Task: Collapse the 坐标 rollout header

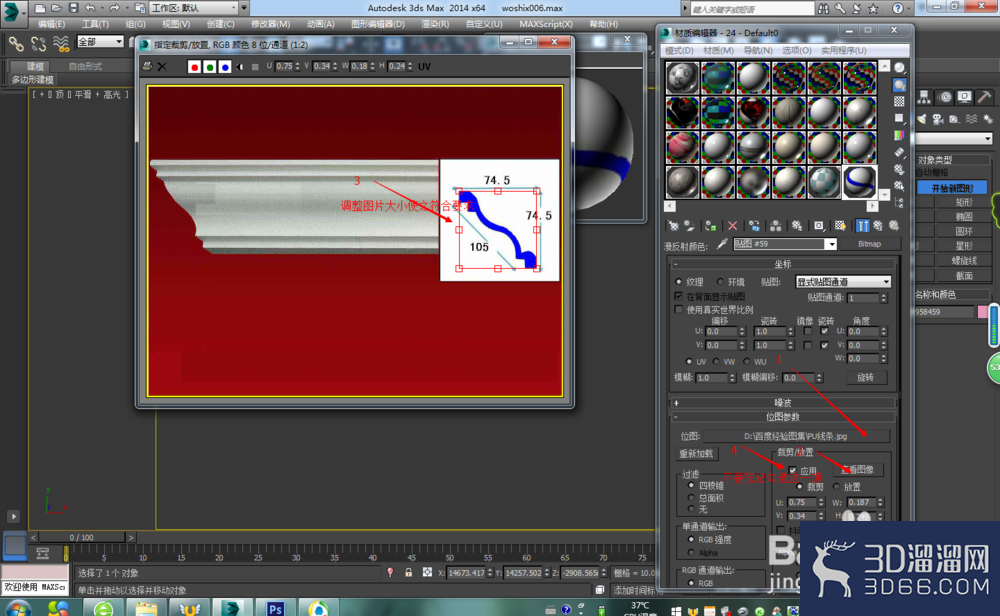Action: coord(783,264)
